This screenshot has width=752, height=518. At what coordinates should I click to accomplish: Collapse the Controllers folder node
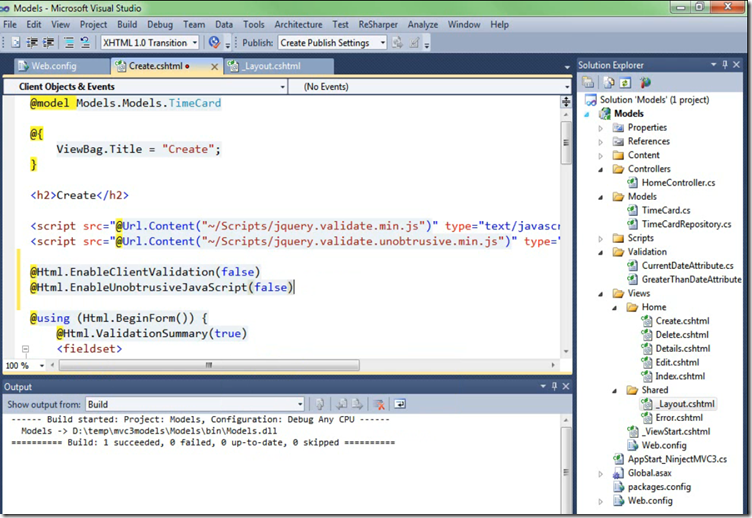(x=600, y=169)
